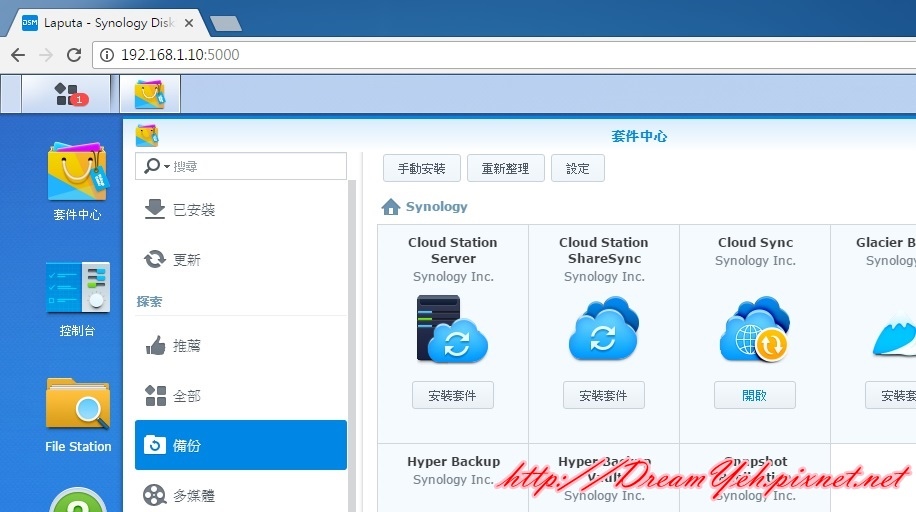Click the Synology home breadcrumb icon

(390, 207)
